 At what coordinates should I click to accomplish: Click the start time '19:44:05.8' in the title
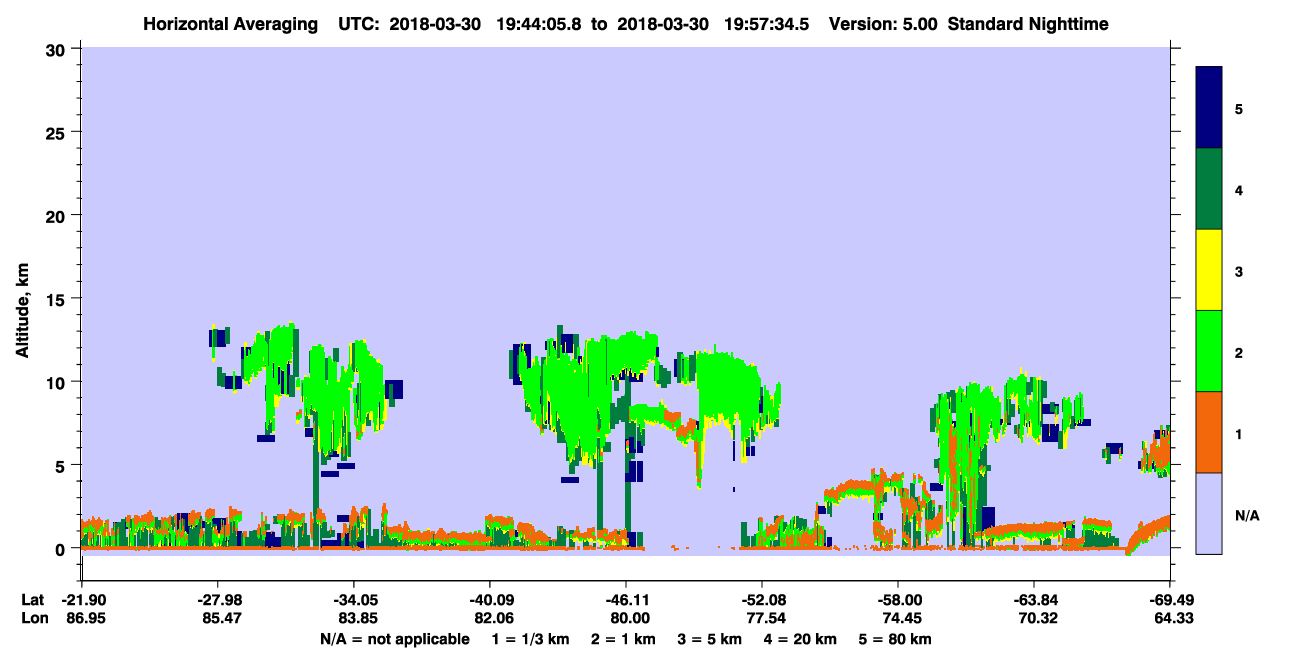[x=537, y=23]
